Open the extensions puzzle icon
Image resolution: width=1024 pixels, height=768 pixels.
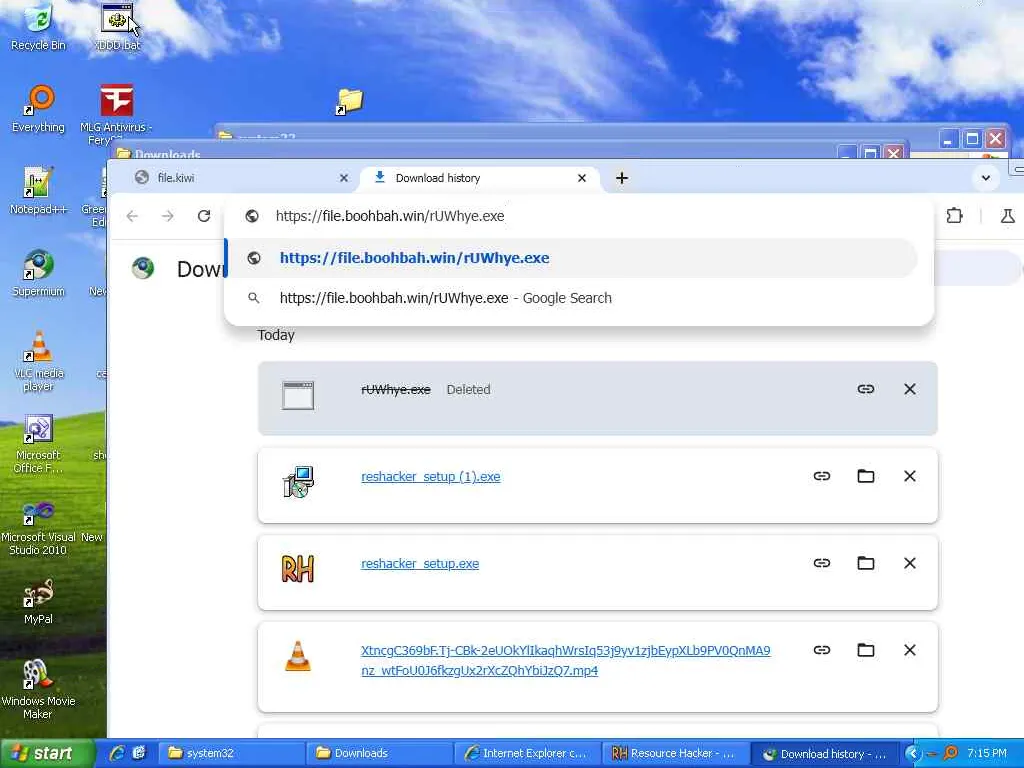tap(954, 216)
